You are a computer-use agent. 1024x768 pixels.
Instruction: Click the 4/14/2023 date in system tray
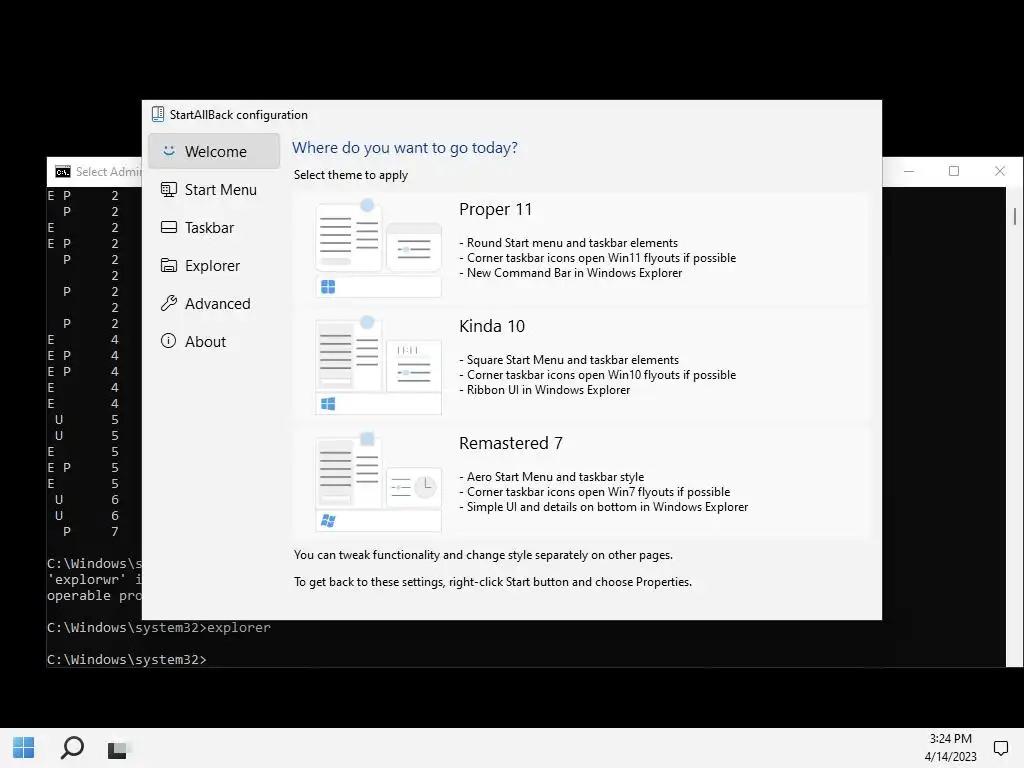click(950, 757)
